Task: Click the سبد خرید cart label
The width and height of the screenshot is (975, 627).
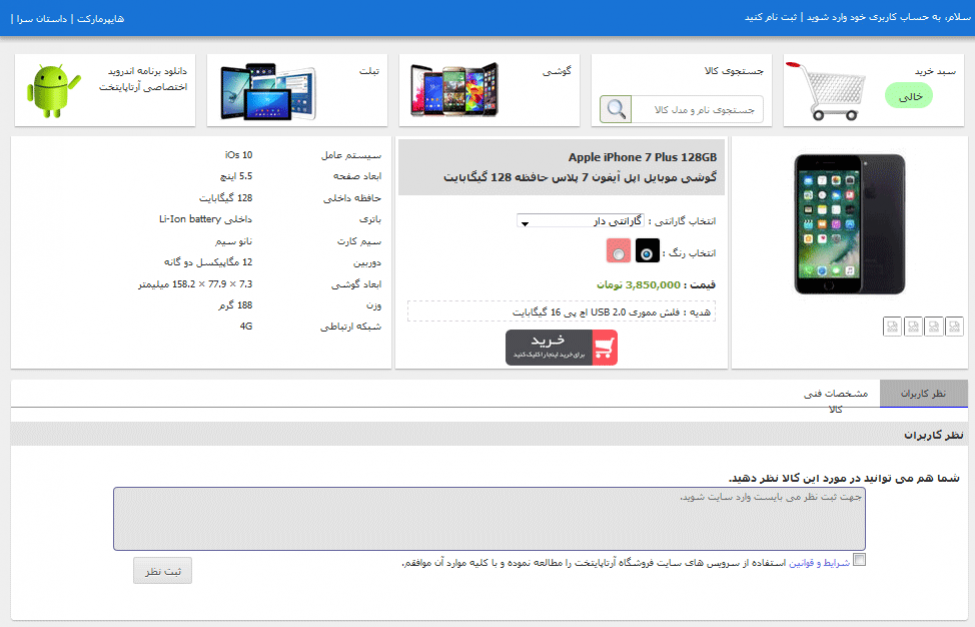Action: [x=935, y=72]
